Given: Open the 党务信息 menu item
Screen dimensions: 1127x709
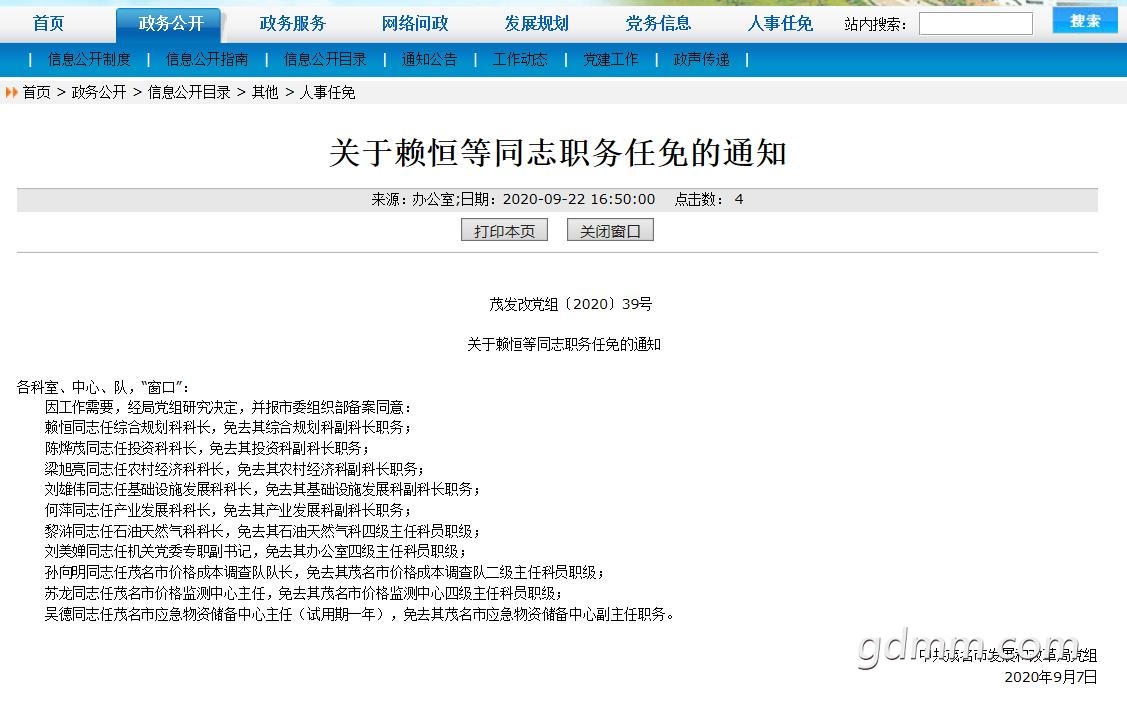Looking at the screenshot, I should pyautogui.click(x=658, y=24).
